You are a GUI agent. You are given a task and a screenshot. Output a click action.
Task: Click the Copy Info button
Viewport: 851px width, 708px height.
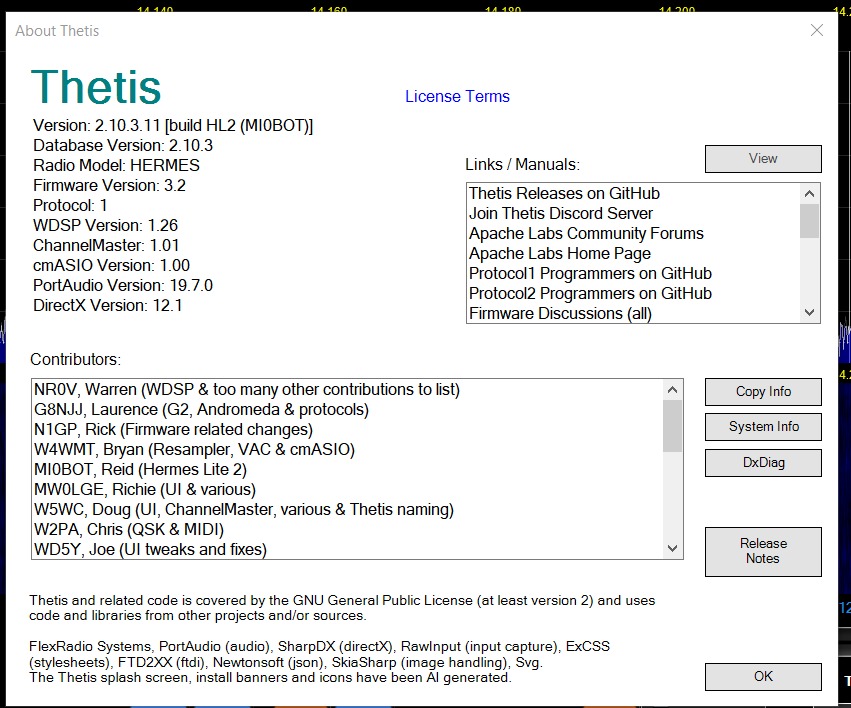point(763,391)
